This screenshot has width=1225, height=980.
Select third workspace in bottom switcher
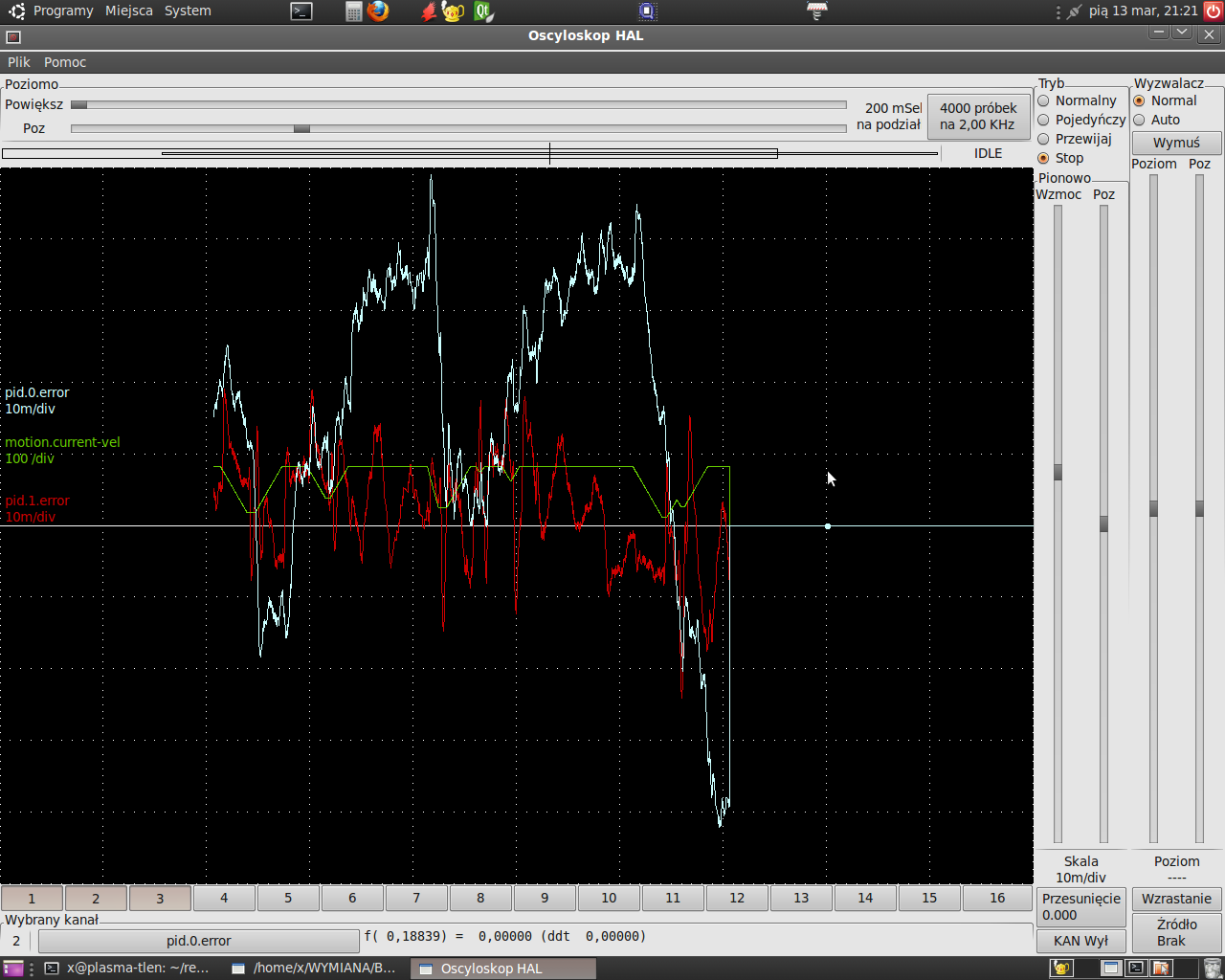point(1161,969)
